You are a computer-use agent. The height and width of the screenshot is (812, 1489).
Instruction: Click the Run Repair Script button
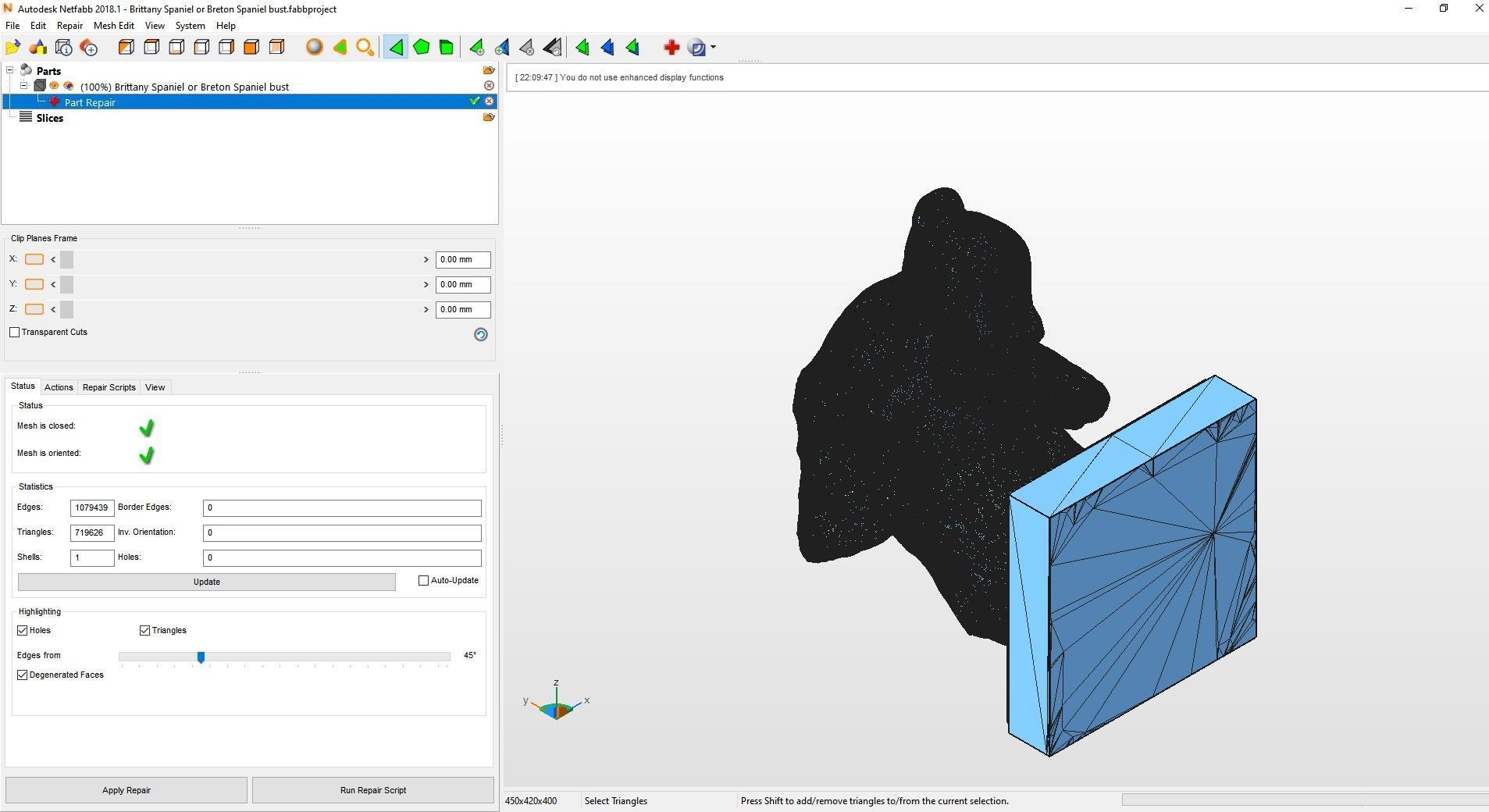[373, 790]
